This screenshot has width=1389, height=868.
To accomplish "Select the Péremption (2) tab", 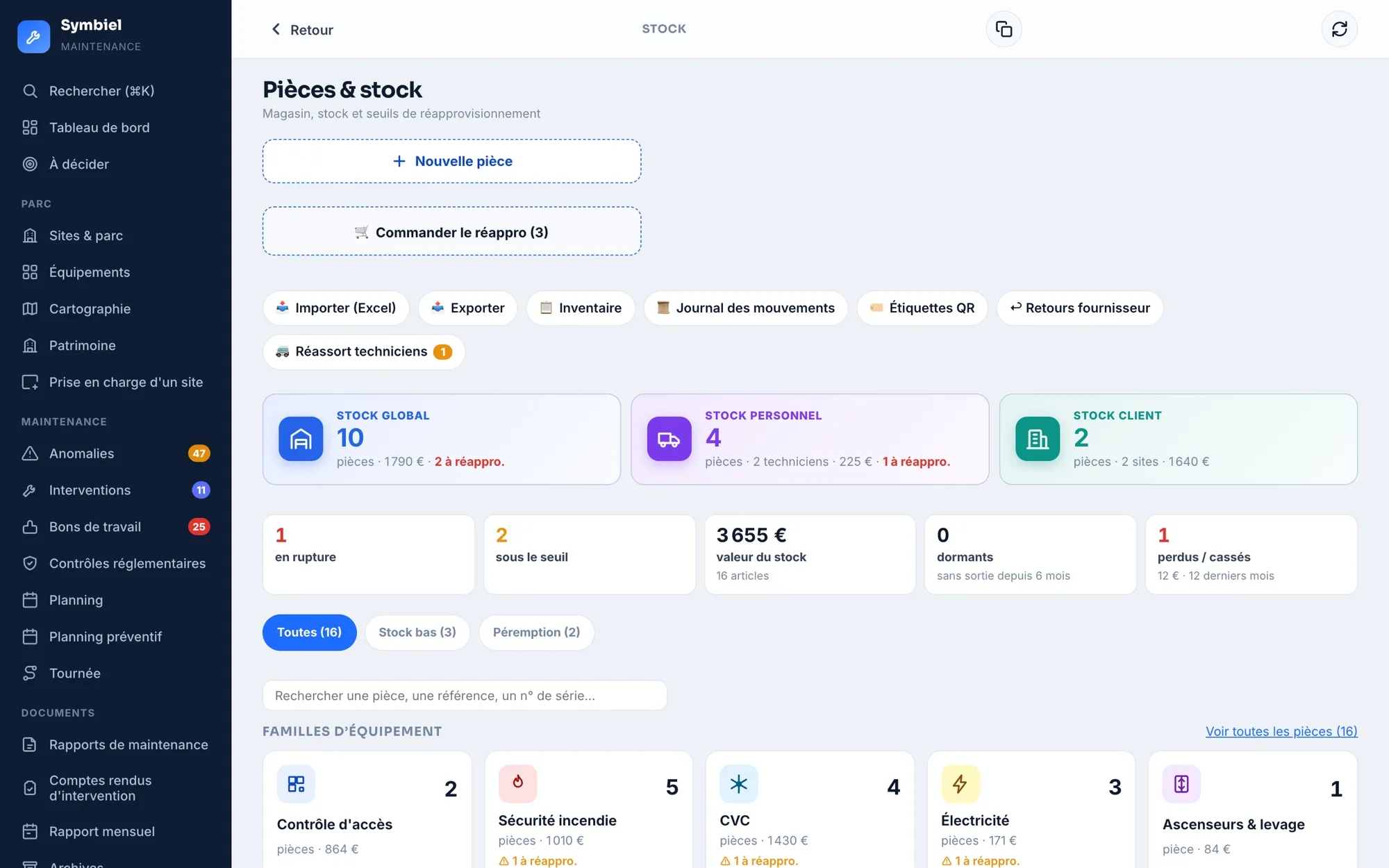I will tap(536, 633).
